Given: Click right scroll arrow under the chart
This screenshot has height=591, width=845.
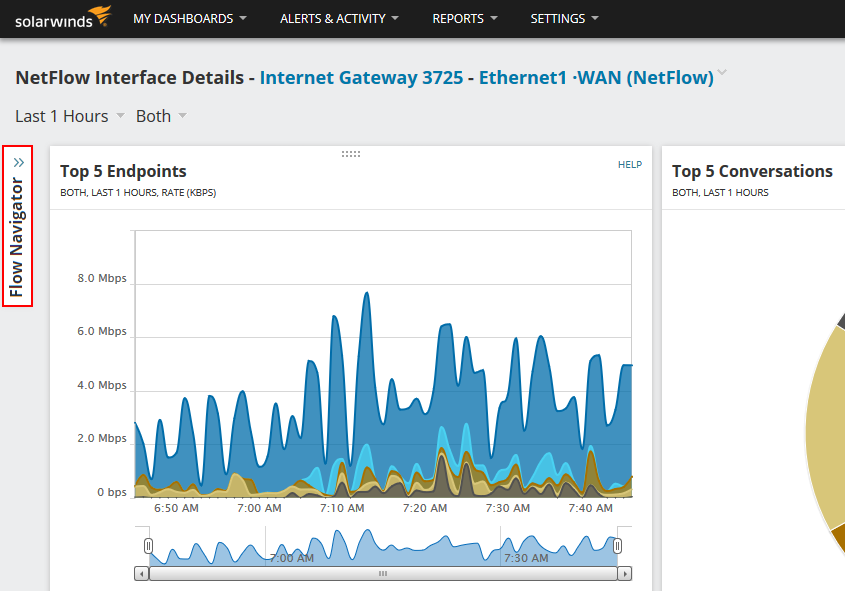Looking at the screenshot, I should (x=624, y=574).
